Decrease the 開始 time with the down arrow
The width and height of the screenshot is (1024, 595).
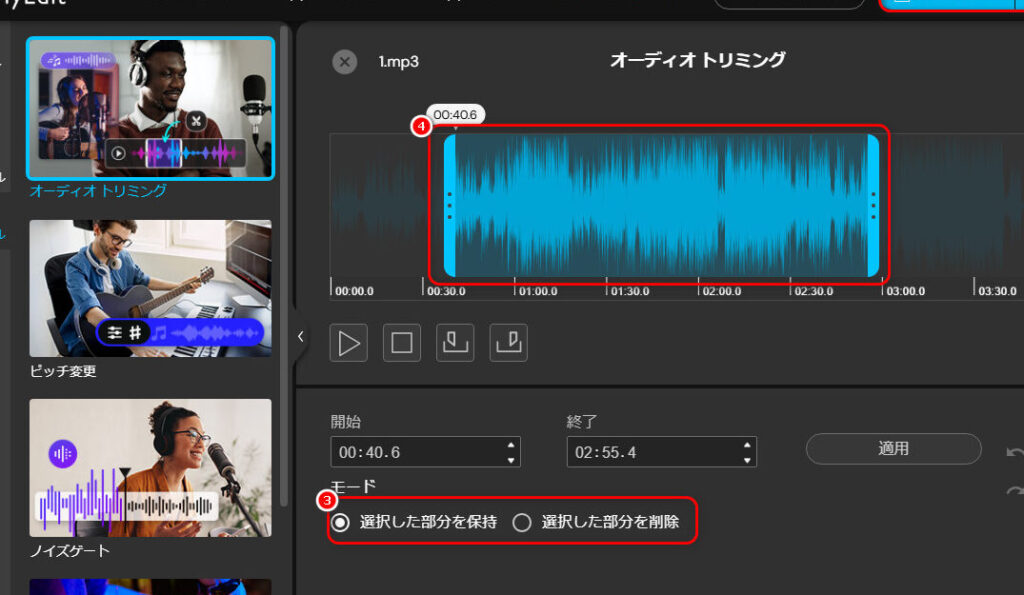tap(512, 460)
